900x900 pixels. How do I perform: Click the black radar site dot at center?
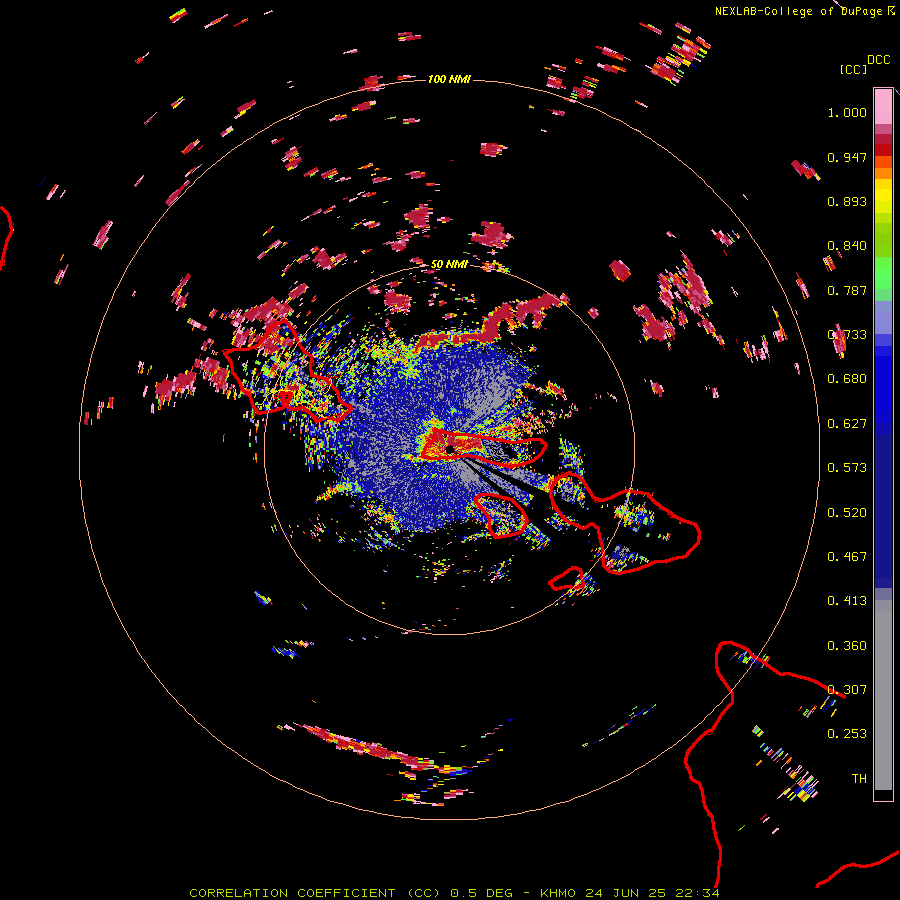(450, 449)
